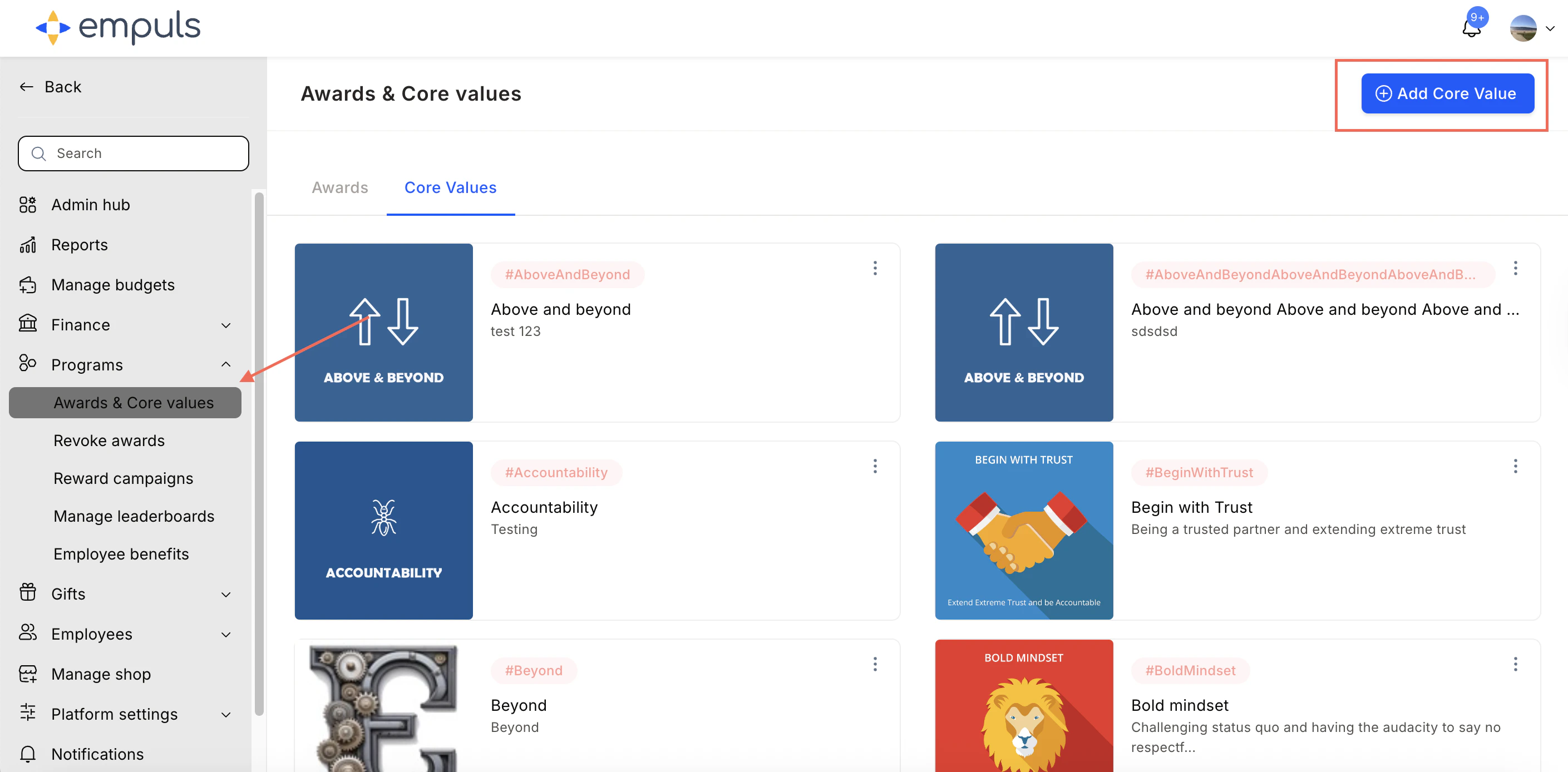Image resolution: width=1568 pixels, height=772 pixels.
Task: Click the Manage shop icon
Action: click(27, 674)
